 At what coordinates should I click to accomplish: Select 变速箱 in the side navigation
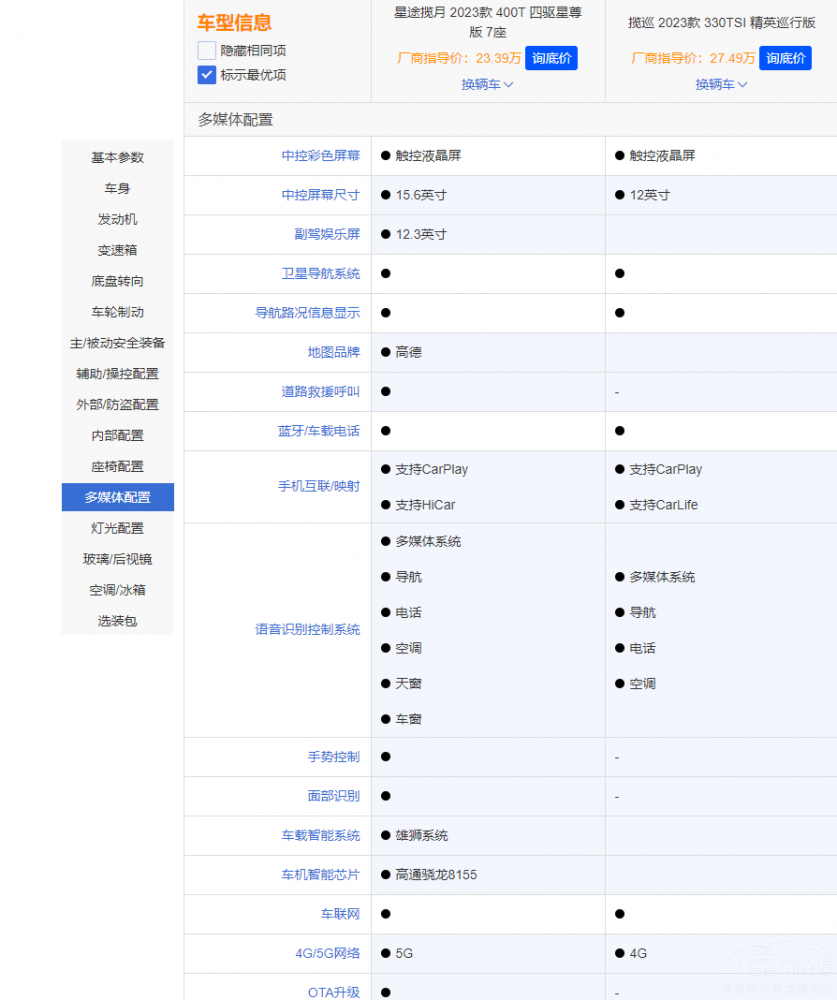[x=117, y=250]
